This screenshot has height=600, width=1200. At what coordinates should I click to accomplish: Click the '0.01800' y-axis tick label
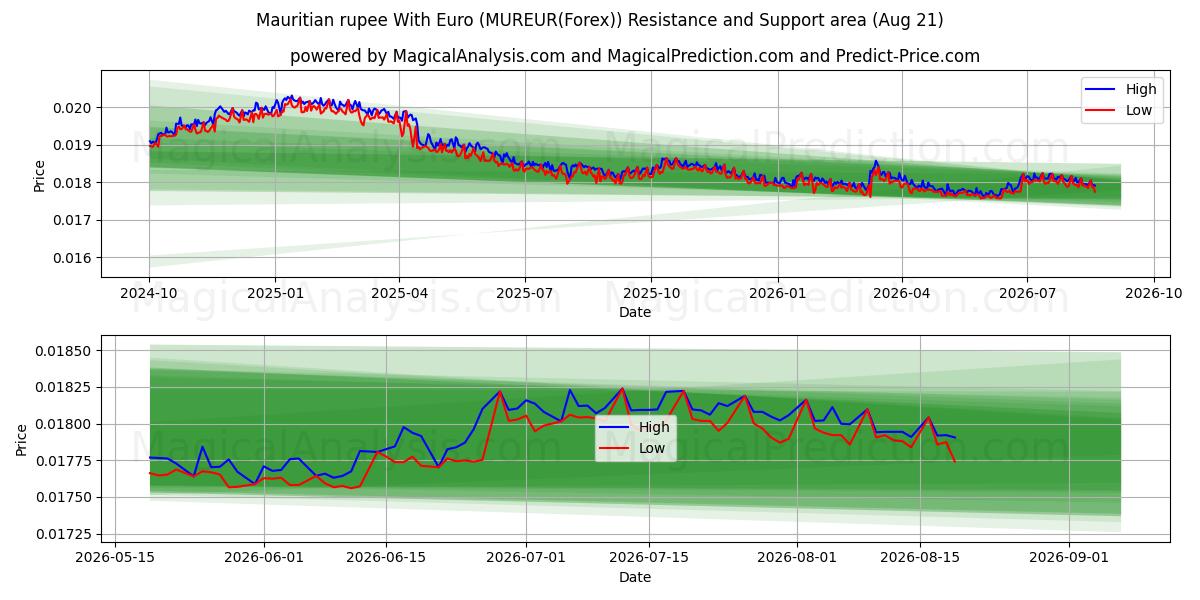click(65, 425)
